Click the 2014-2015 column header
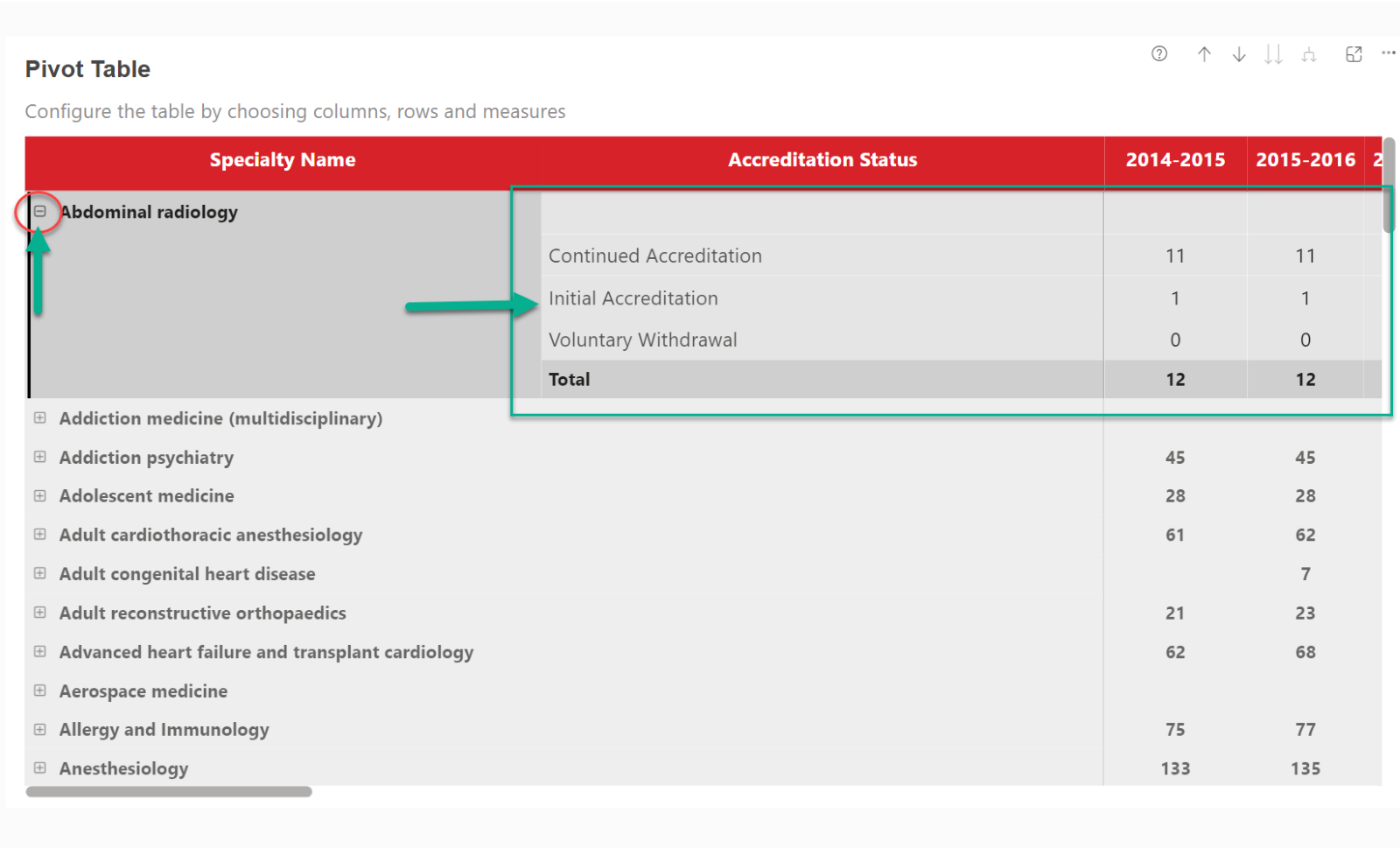 point(1175,160)
